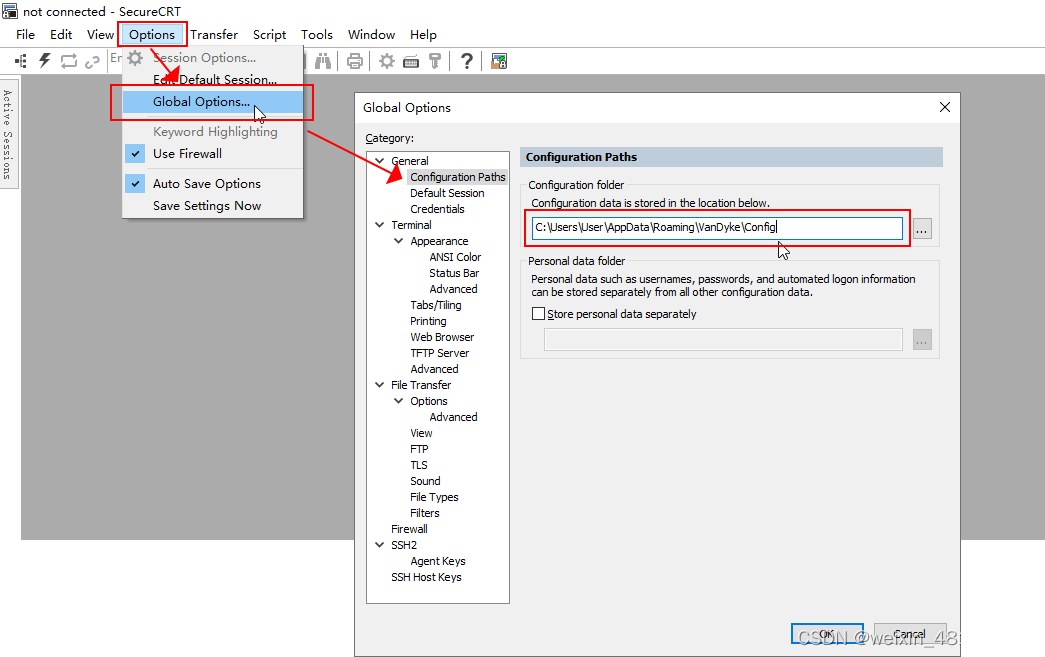Click the Options menu in menu bar
Image resolution: width=1045 pixels, height=657 pixels.
(152, 35)
